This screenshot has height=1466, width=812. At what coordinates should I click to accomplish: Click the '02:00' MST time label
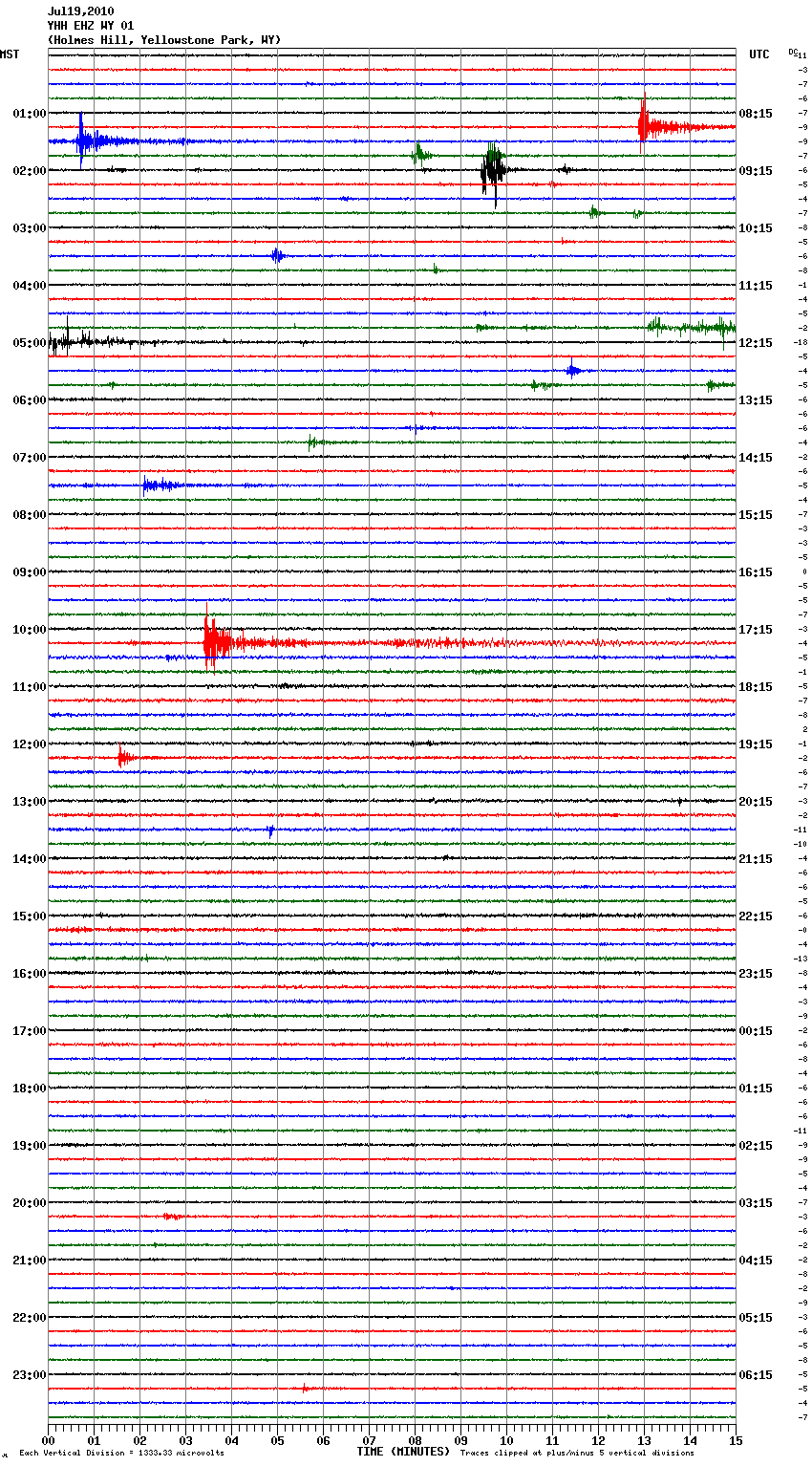click(x=30, y=171)
